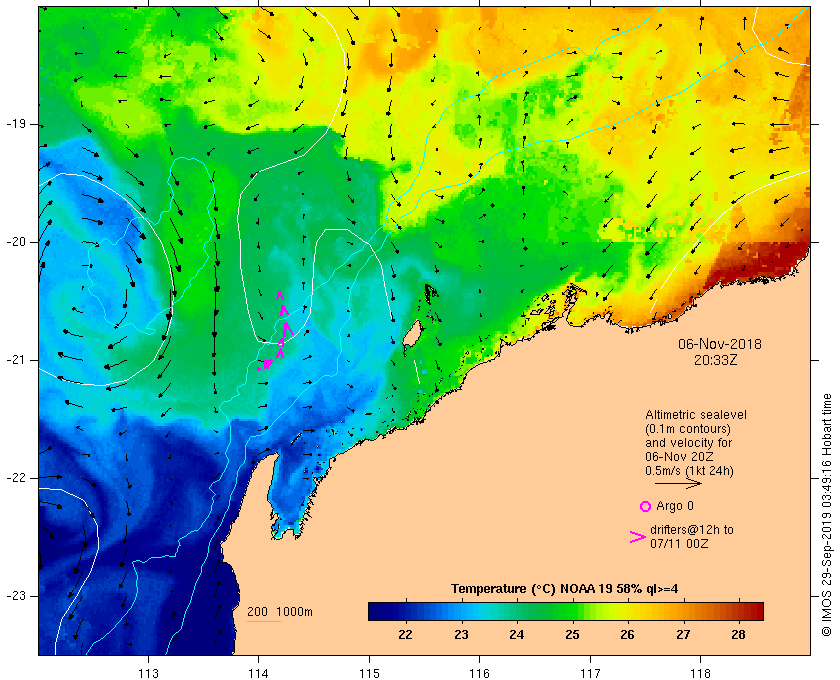The image size is (840, 680).
Task: Click the '0.5m/s (1kt 24h)' label
Action: point(689,471)
